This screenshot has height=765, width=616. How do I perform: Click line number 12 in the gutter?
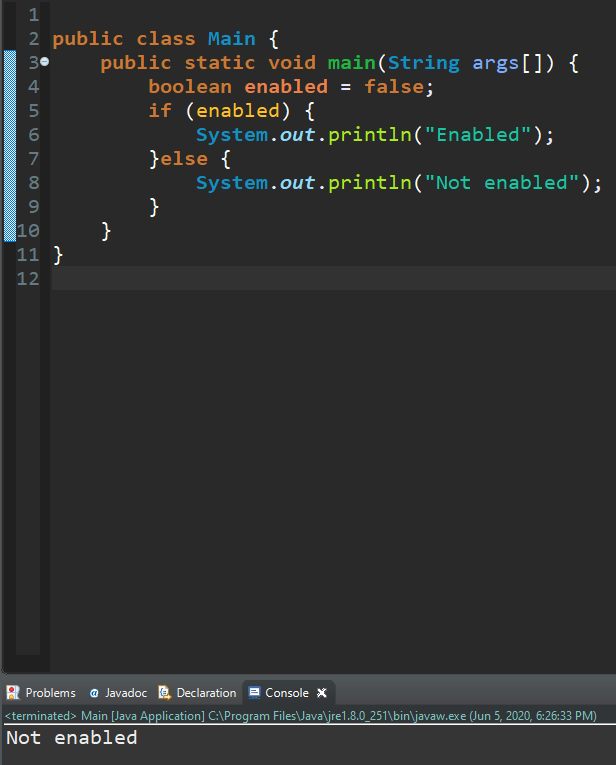(x=28, y=279)
